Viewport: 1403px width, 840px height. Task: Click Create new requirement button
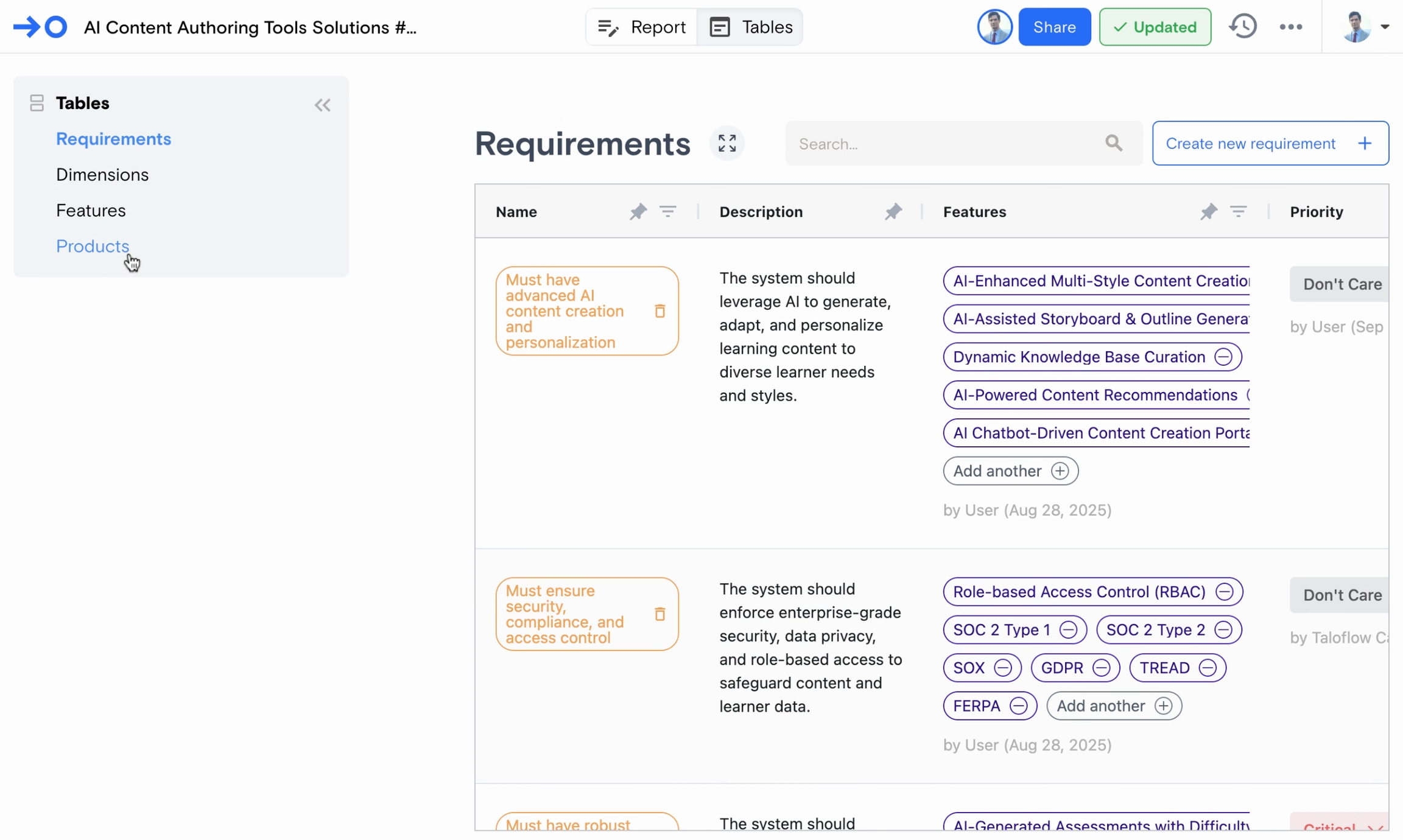1270,143
